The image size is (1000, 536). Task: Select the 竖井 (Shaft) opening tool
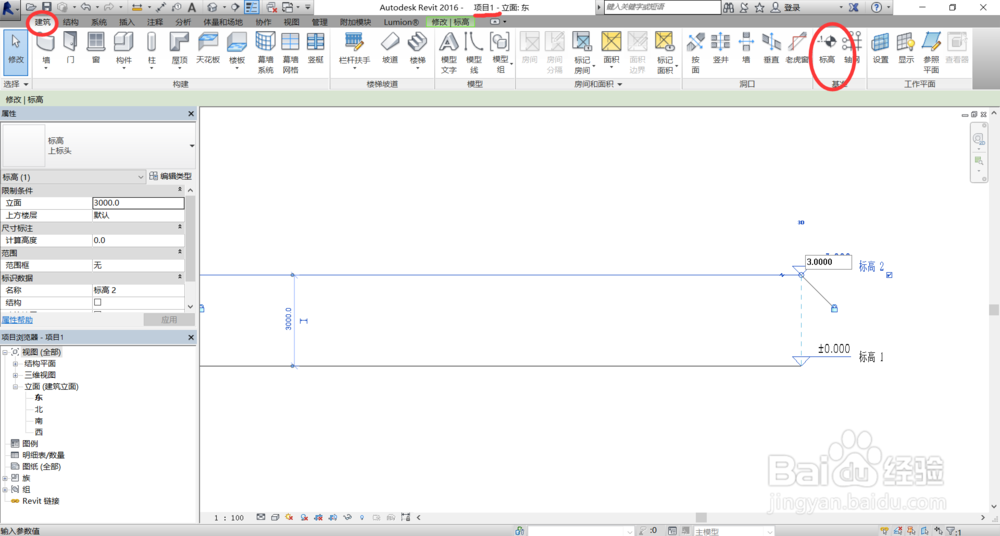pyautogui.click(x=721, y=49)
